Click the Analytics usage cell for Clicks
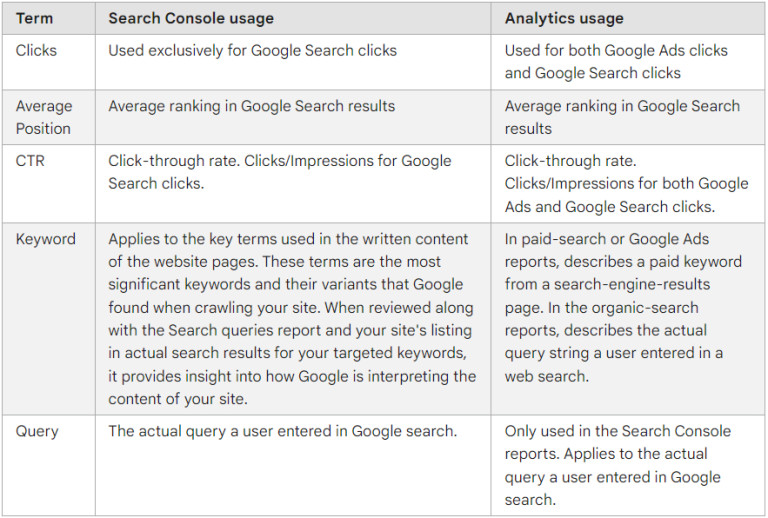768x518 pixels. coord(615,61)
